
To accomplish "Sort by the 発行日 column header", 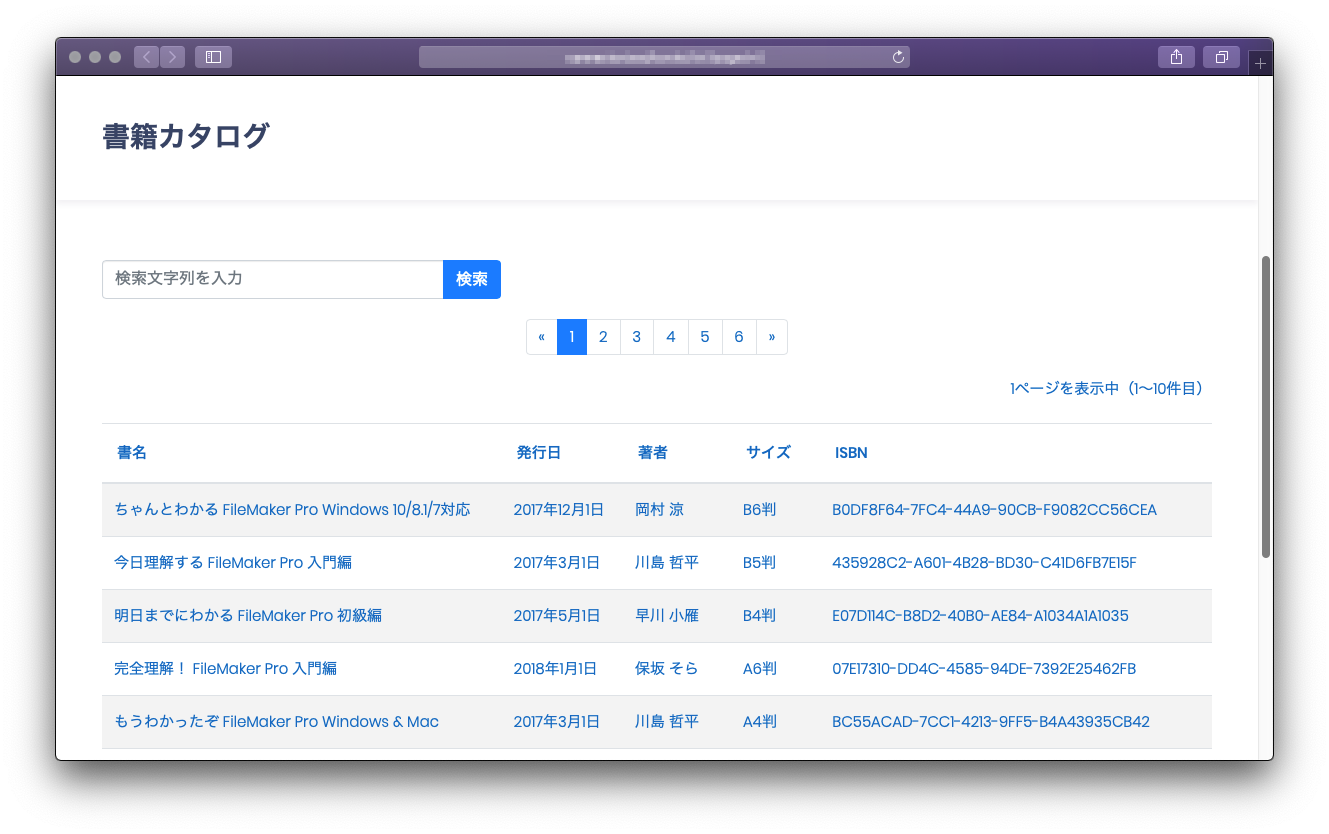I will [539, 453].
